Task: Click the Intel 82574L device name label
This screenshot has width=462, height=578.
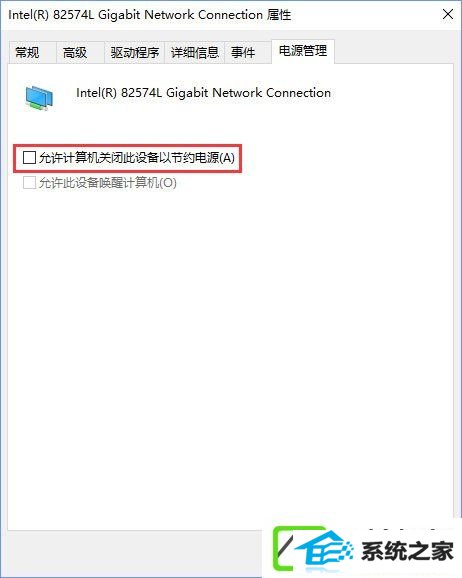Action: click(x=203, y=93)
